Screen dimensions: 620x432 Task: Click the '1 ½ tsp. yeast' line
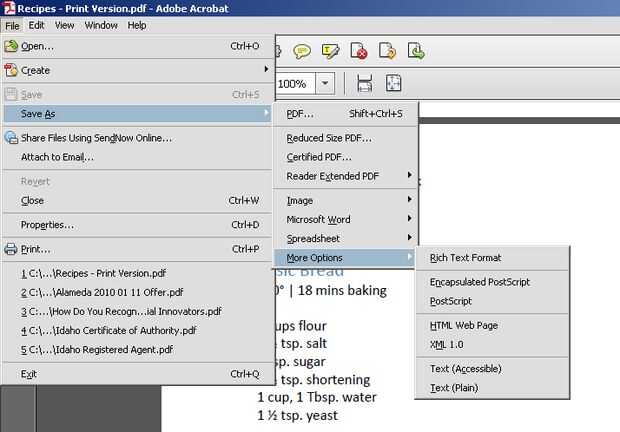tap(297, 415)
